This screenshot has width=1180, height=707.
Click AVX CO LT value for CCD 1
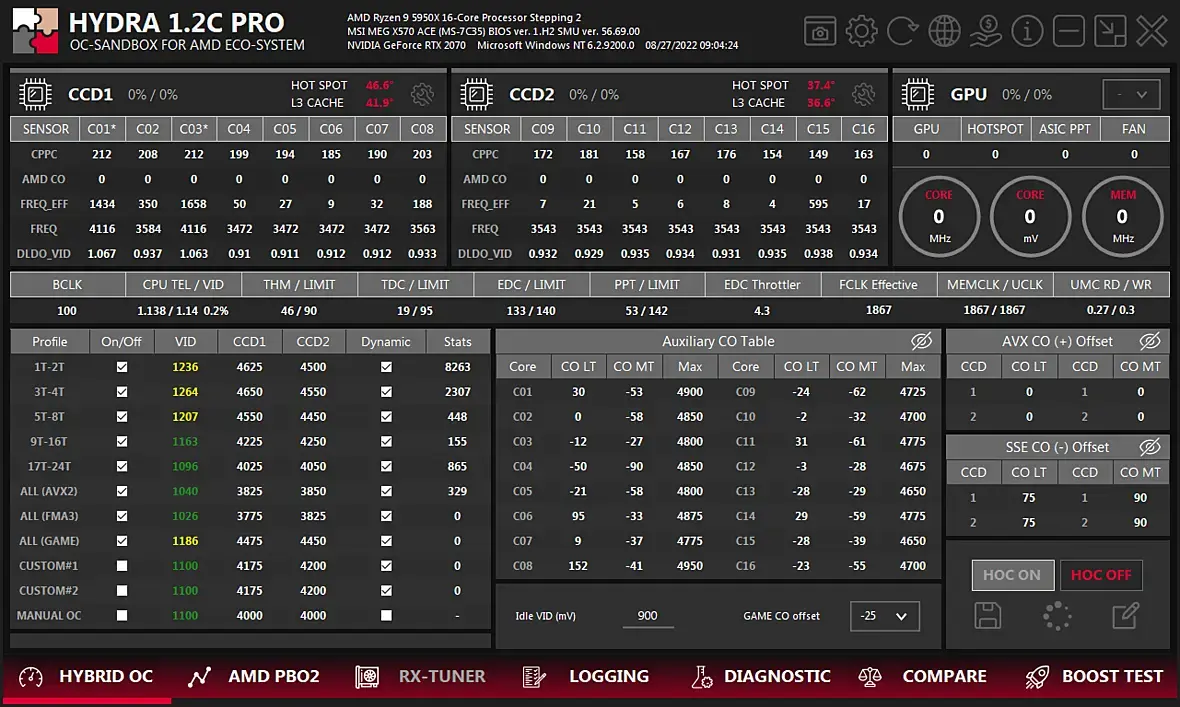point(1029,392)
